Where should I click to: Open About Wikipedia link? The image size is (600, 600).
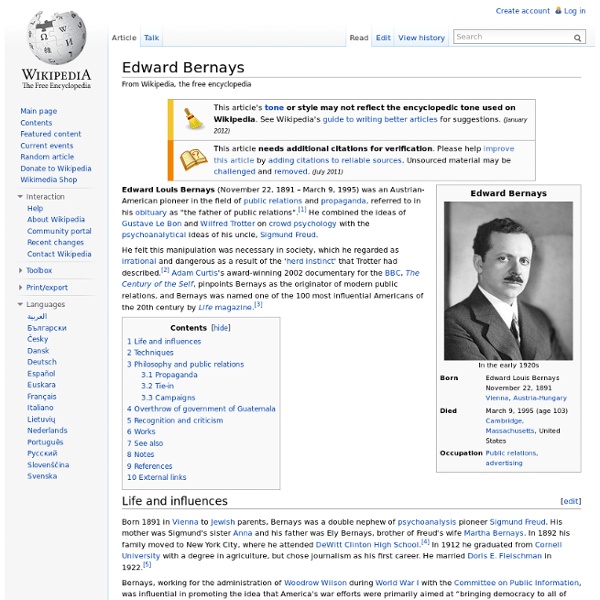[x=56, y=219]
